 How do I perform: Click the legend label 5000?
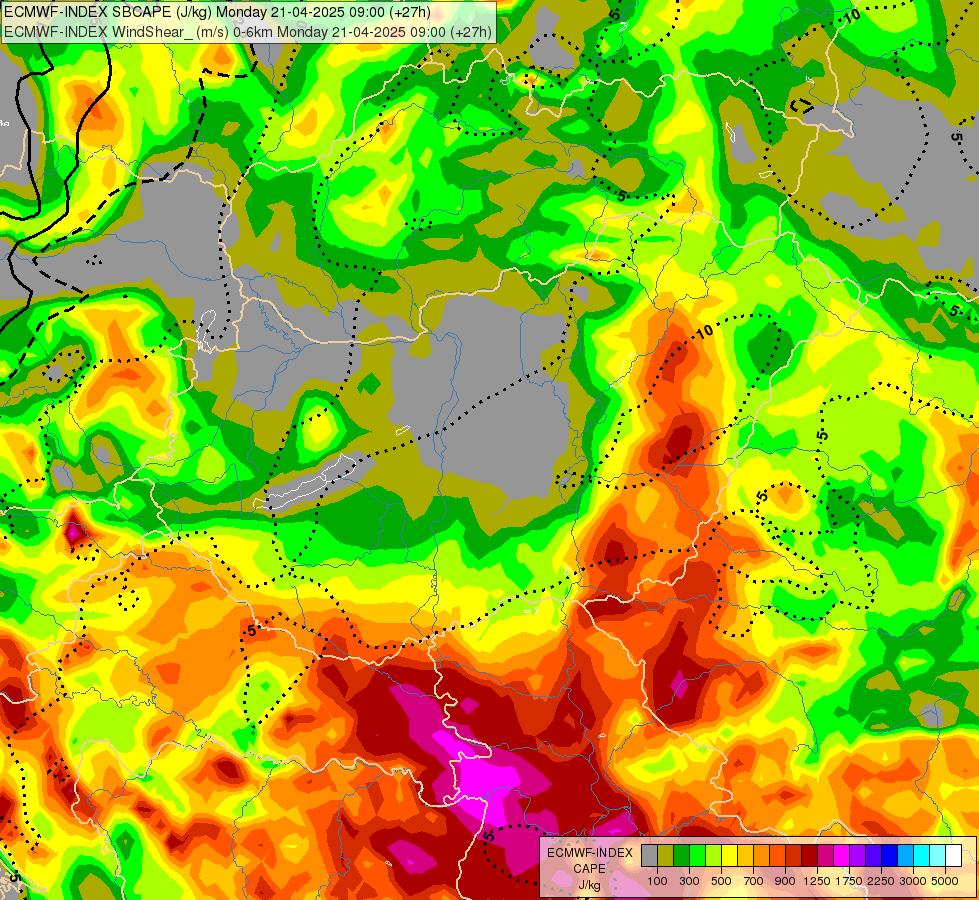pyautogui.click(x=945, y=881)
